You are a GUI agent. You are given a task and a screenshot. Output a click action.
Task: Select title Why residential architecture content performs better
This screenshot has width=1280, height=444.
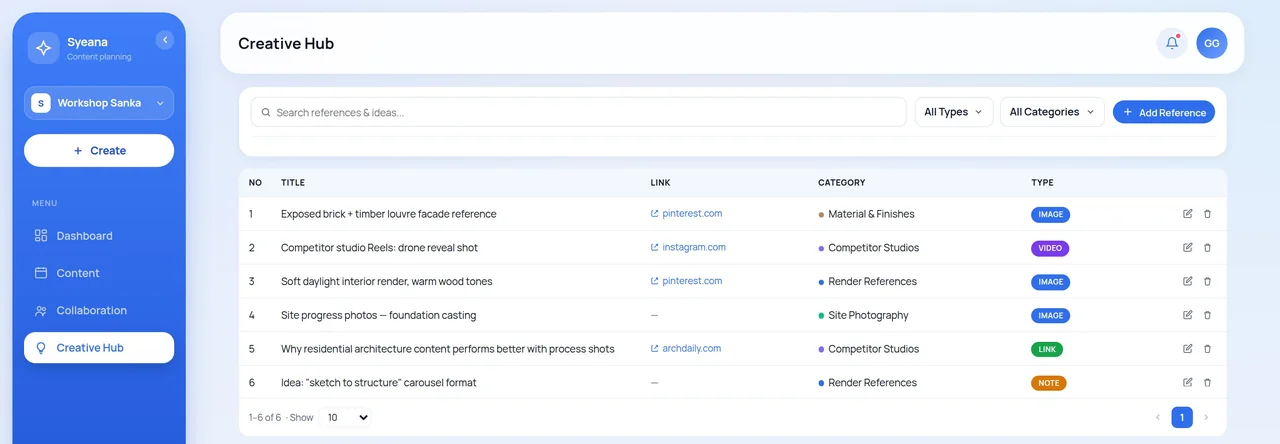447,349
